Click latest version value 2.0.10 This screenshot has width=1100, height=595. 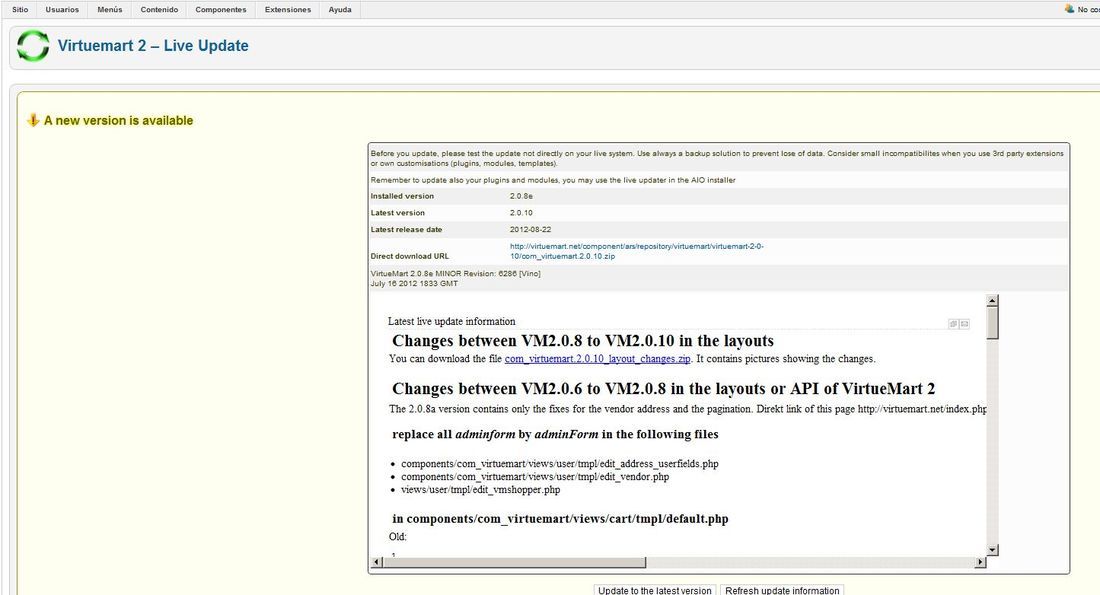pos(521,213)
